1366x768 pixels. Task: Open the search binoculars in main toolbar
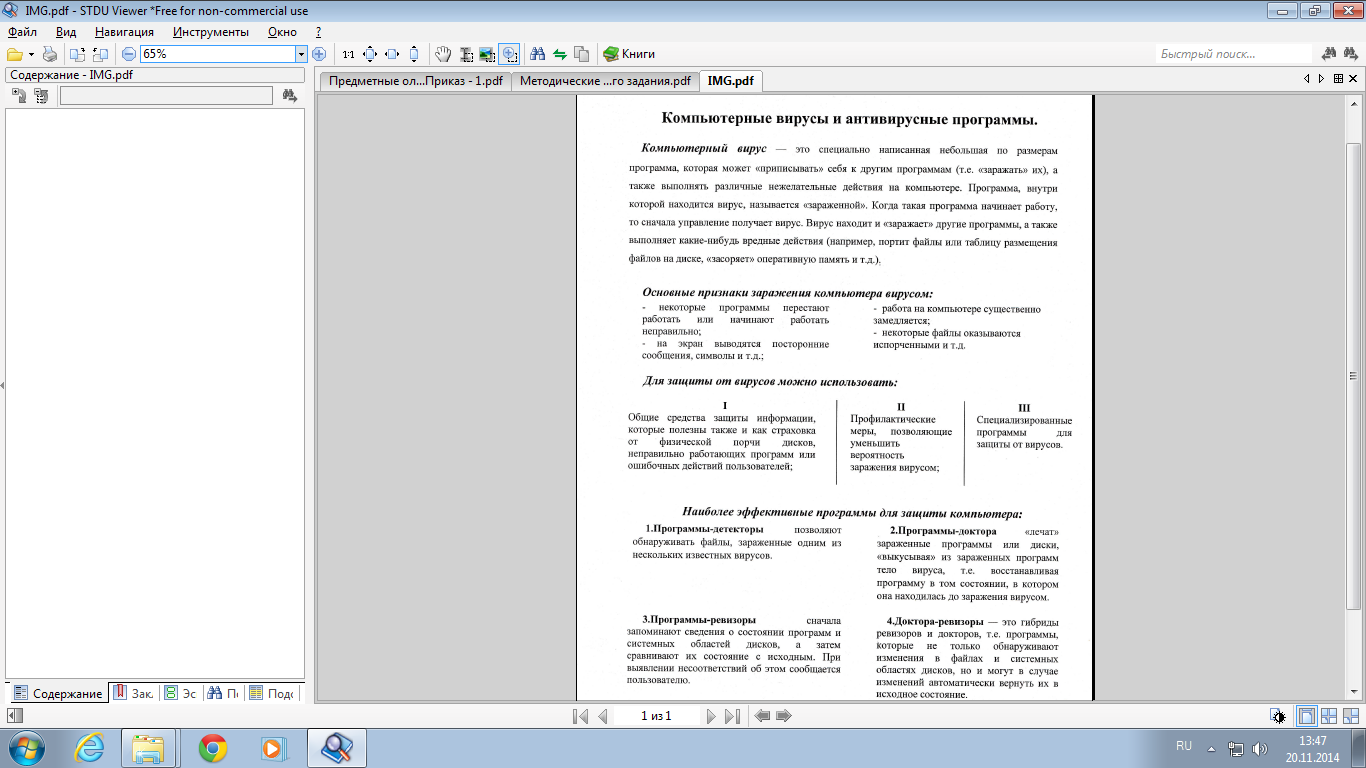[538, 54]
